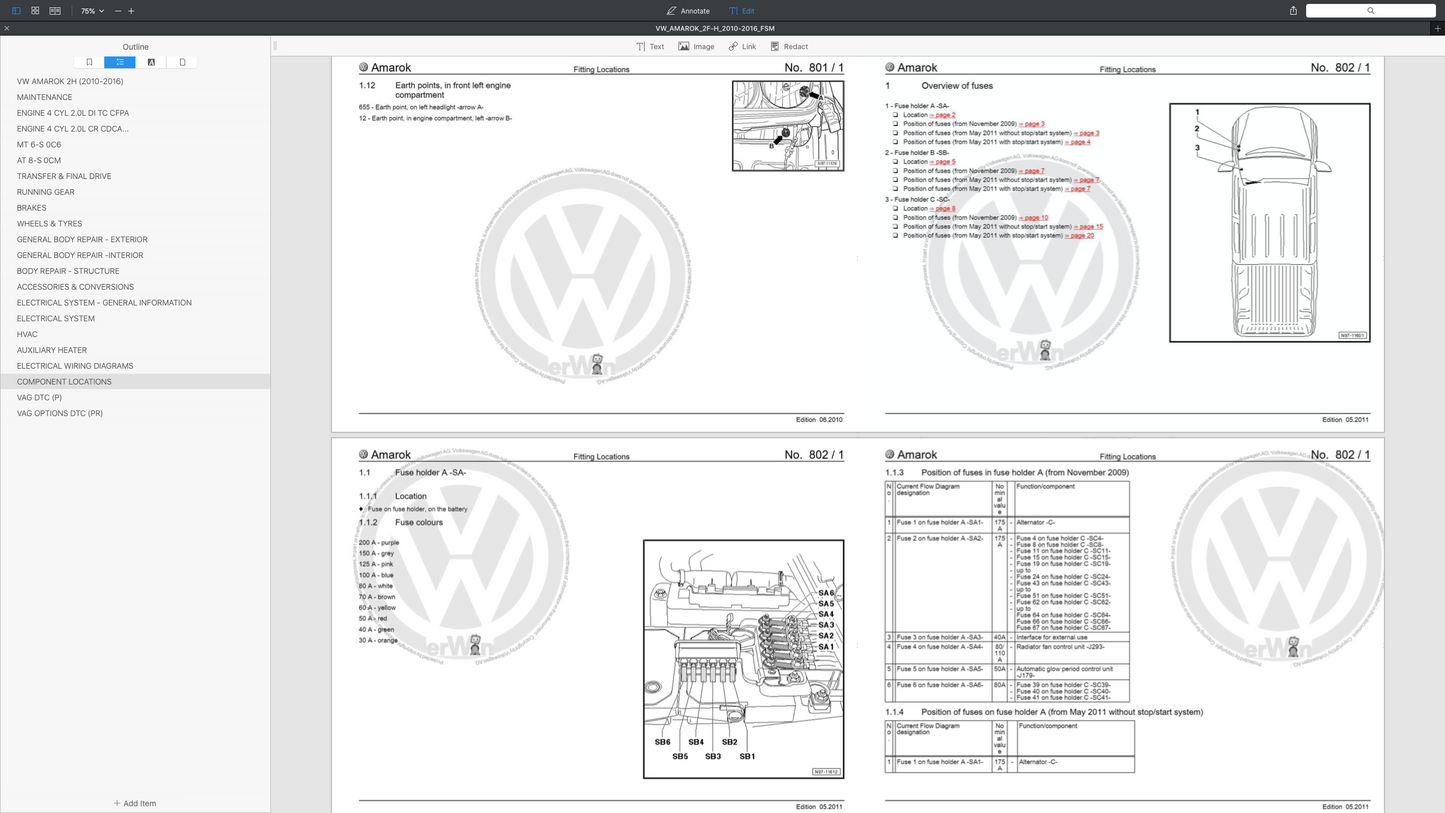
Task: Switch to thumbnail grid view icon
Action: point(35,11)
